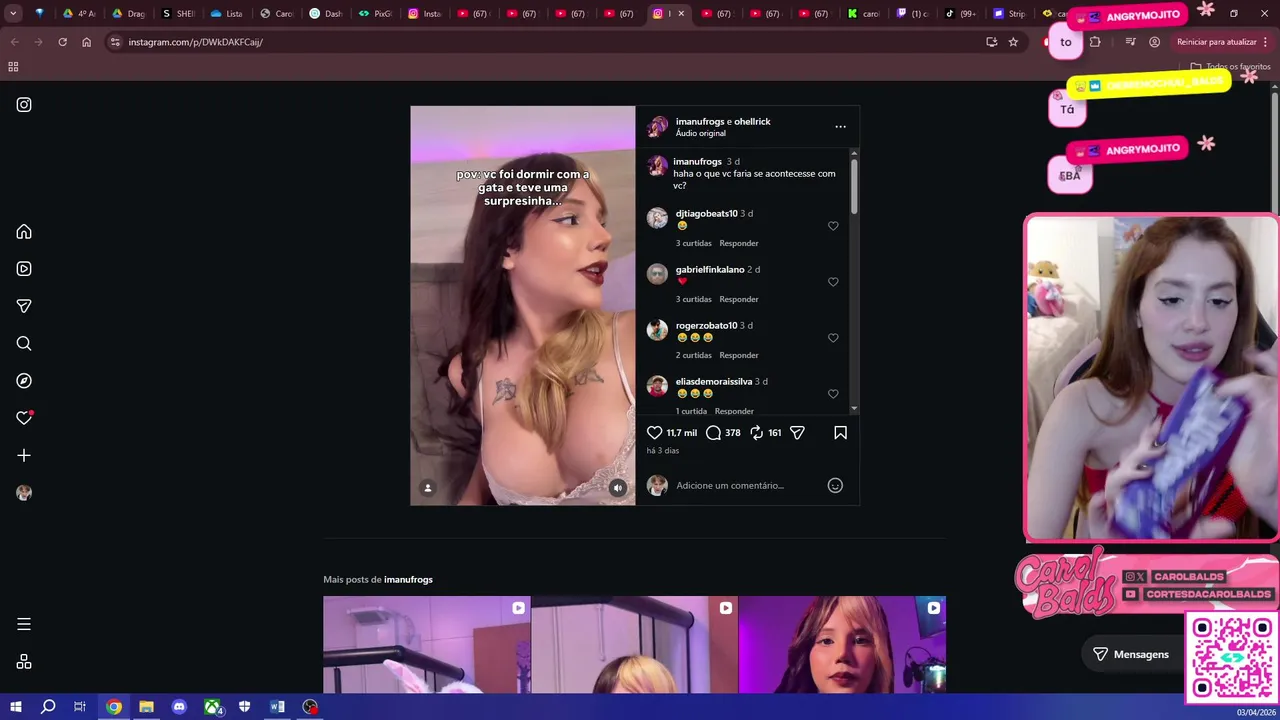Switch to the Dash browser tab
This screenshot has width=1280, height=720.
tap(325, 14)
